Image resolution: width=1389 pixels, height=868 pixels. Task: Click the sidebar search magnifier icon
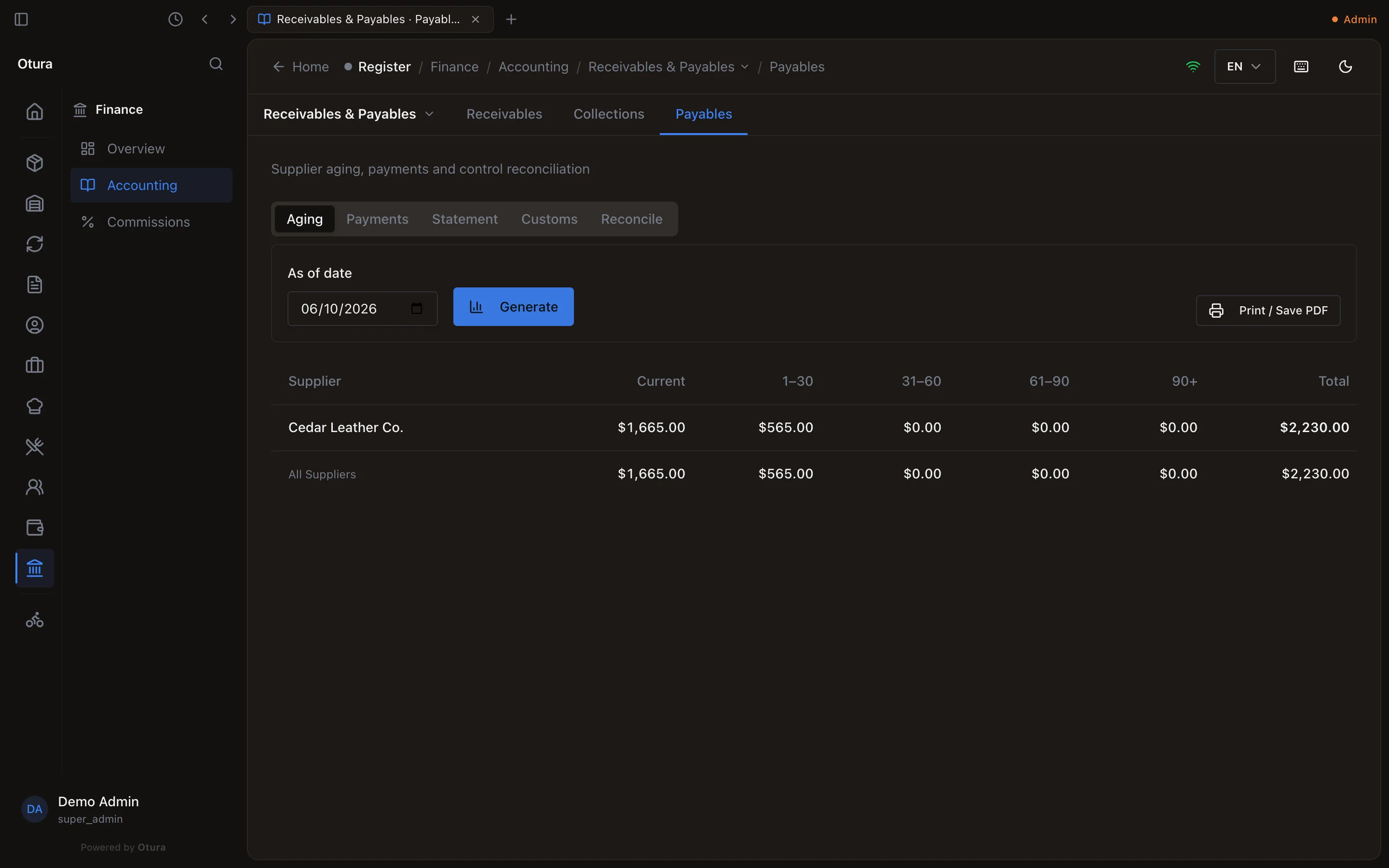216,64
